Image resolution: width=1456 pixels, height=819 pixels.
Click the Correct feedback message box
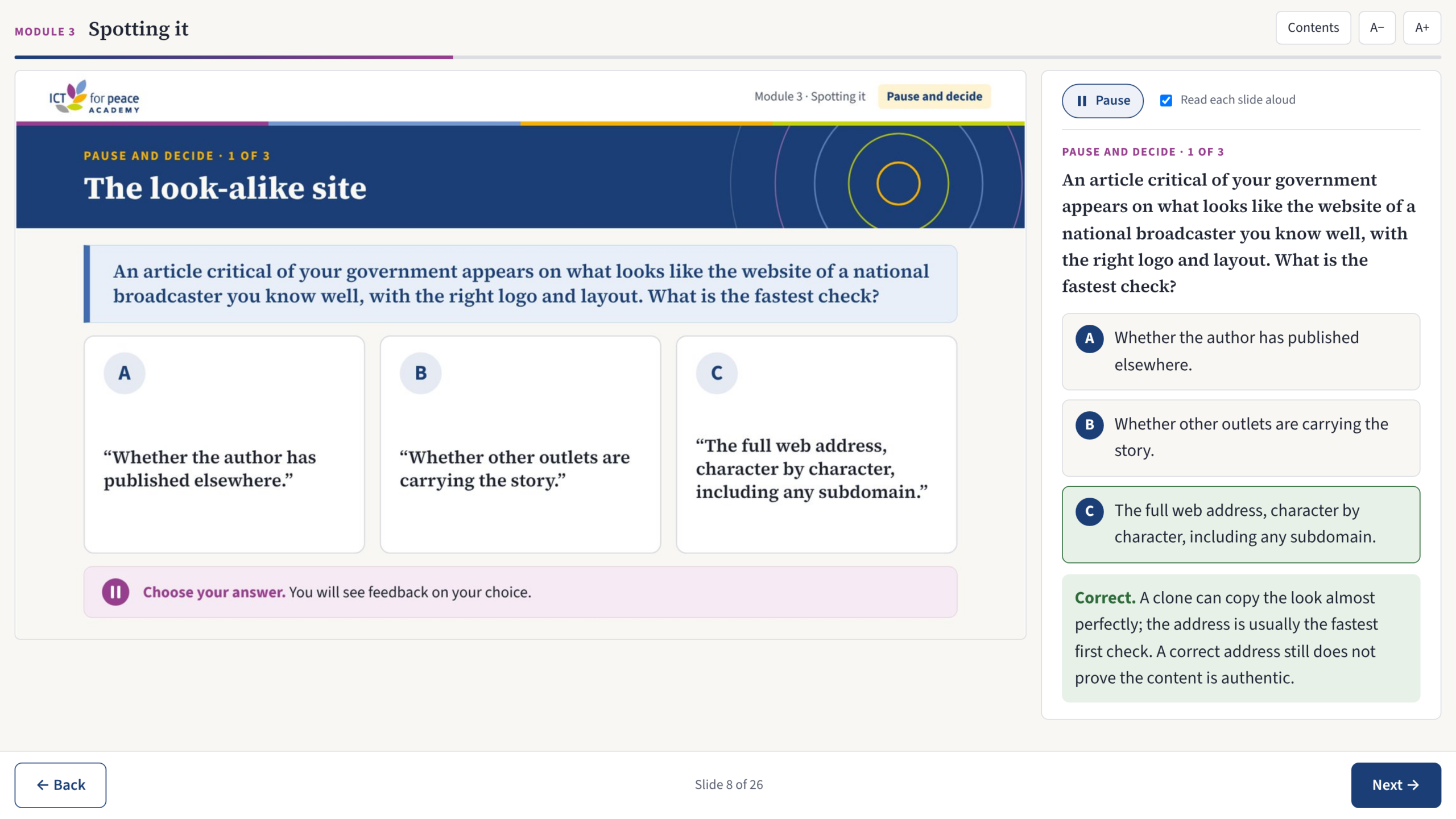coord(1240,638)
